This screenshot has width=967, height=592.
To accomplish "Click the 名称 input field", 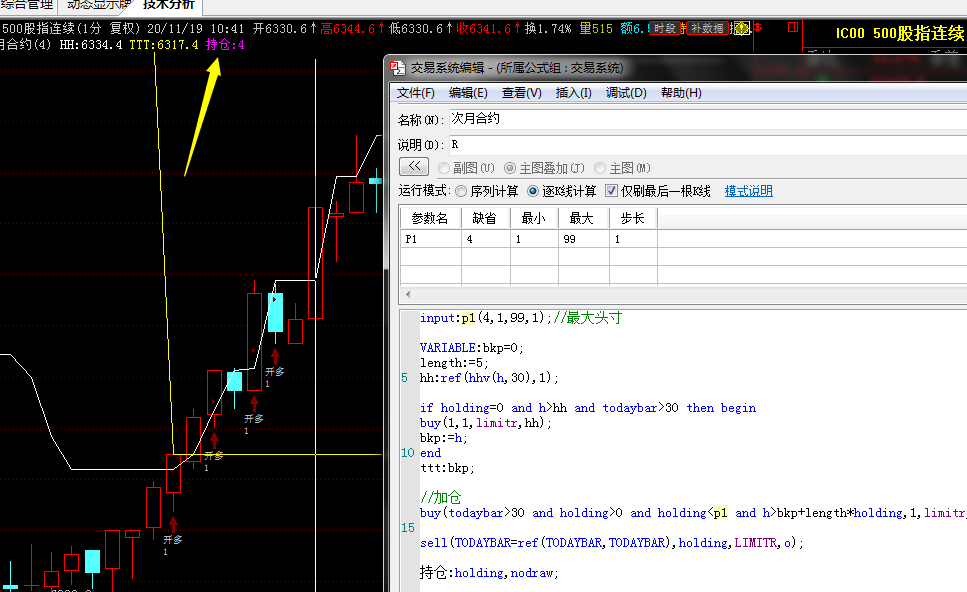I will point(708,119).
